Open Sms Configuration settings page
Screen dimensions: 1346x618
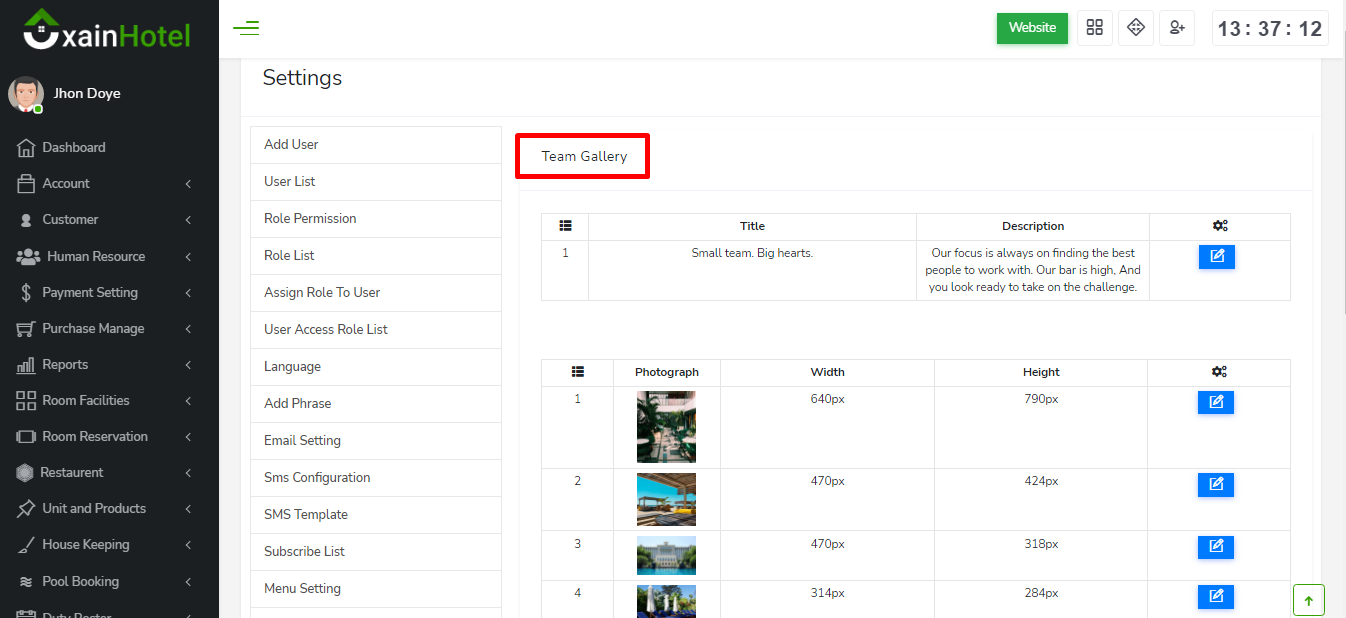[x=317, y=477]
